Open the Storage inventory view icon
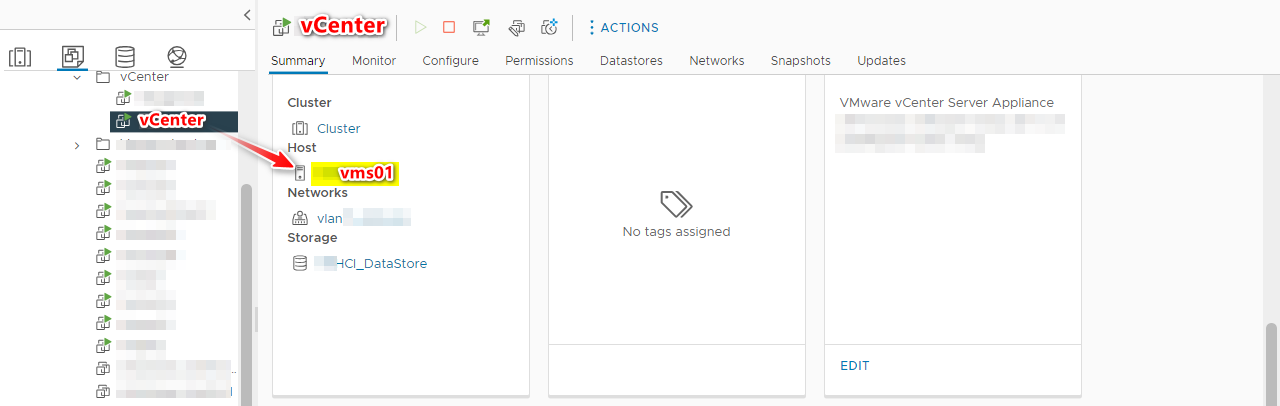 coord(125,57)
